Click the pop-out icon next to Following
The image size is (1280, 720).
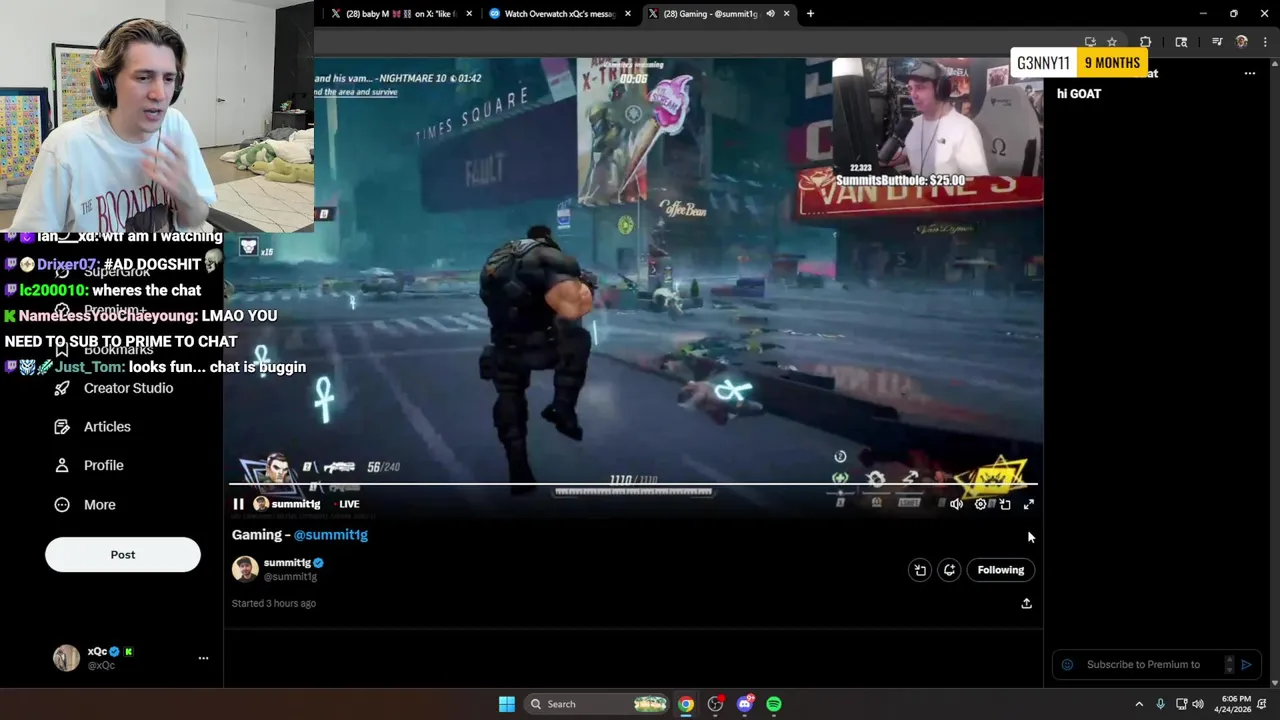point(920,570)
